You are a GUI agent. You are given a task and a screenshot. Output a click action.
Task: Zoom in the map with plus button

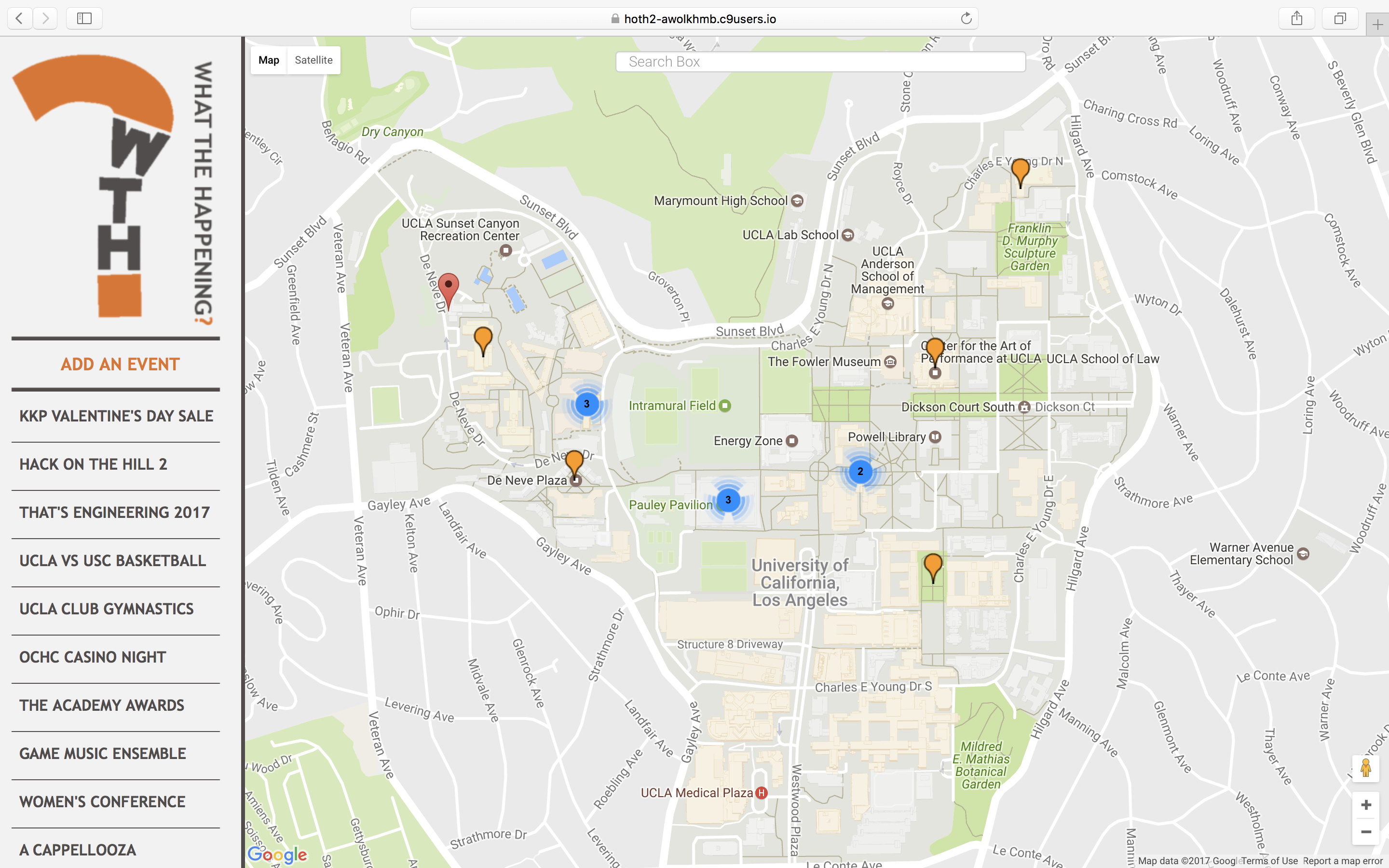[x=1365, y=805]
